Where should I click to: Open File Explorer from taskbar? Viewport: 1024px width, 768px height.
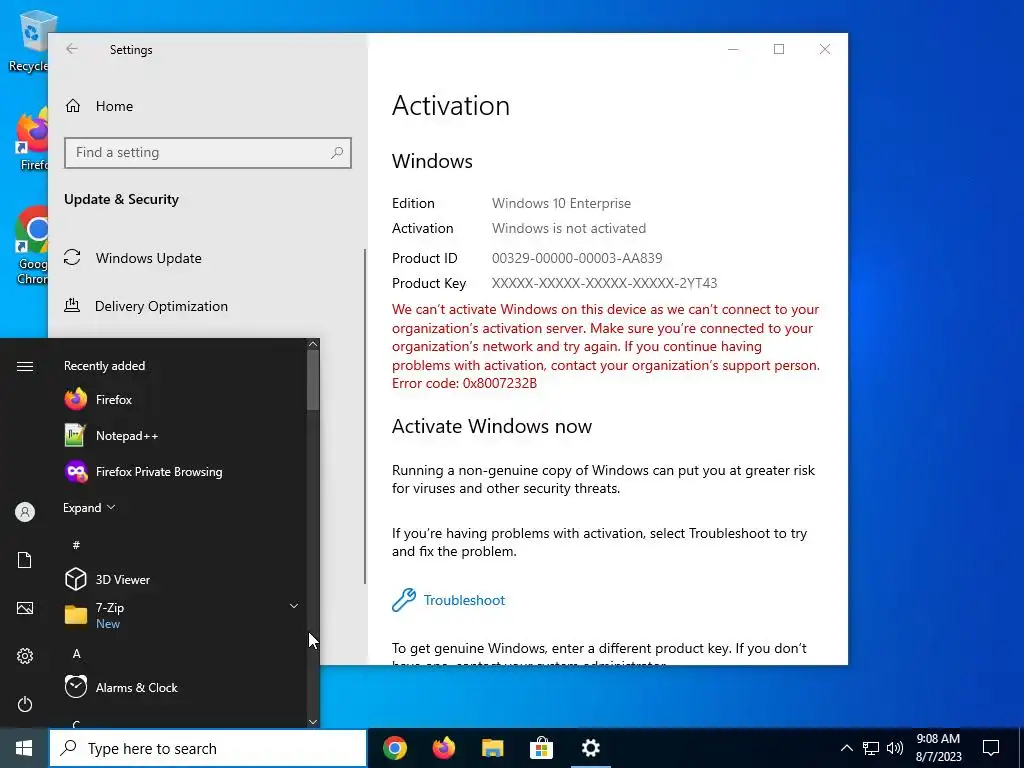pos(492,748)
